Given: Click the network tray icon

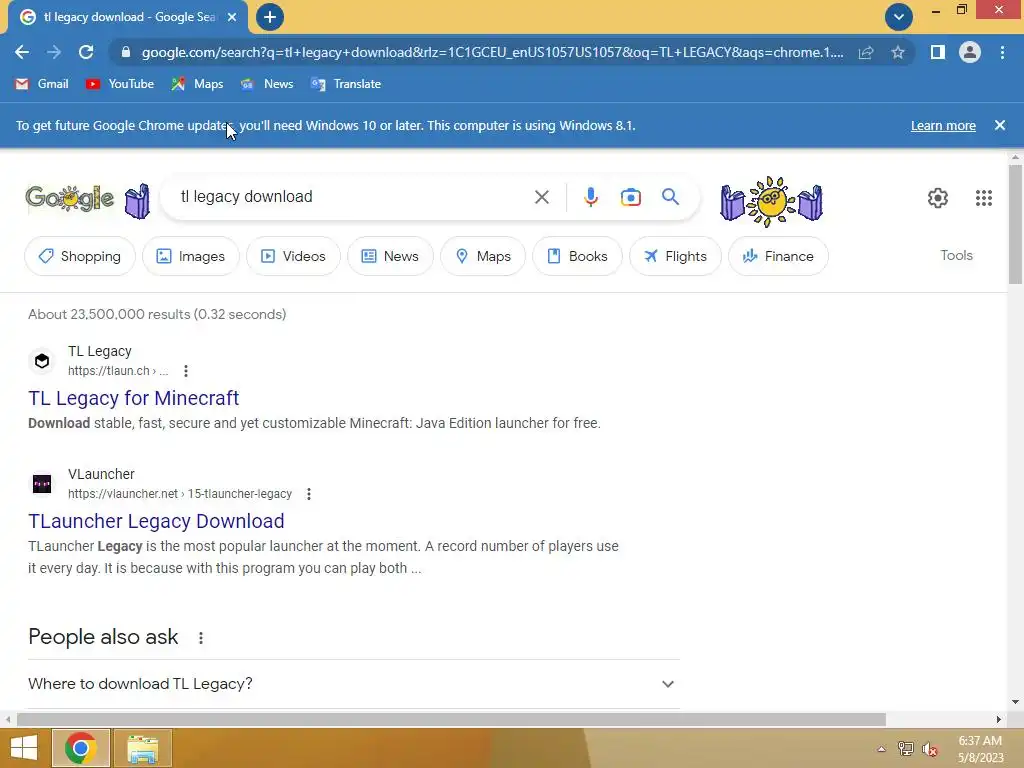Looking at the screenshot, I should [905, 749].
